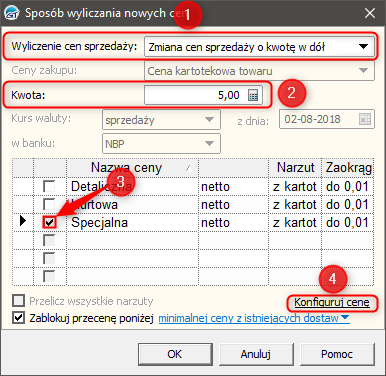Disable Zablokuj przecenę poniżej checkbox
Screen dimensions: 386x376
(x=18, y=318)
